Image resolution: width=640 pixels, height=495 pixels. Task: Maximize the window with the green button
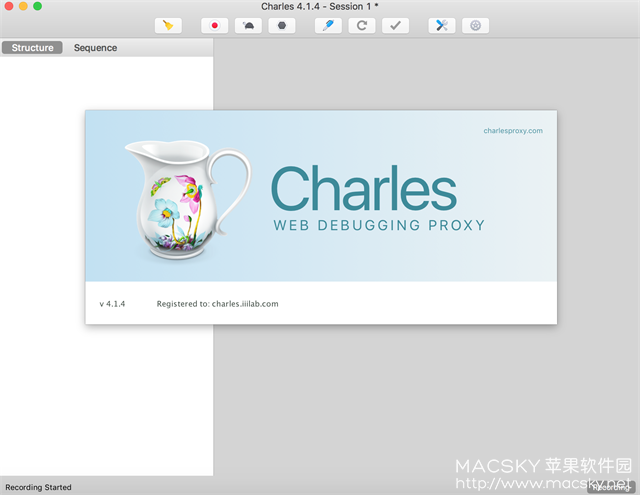coord(38,6)
